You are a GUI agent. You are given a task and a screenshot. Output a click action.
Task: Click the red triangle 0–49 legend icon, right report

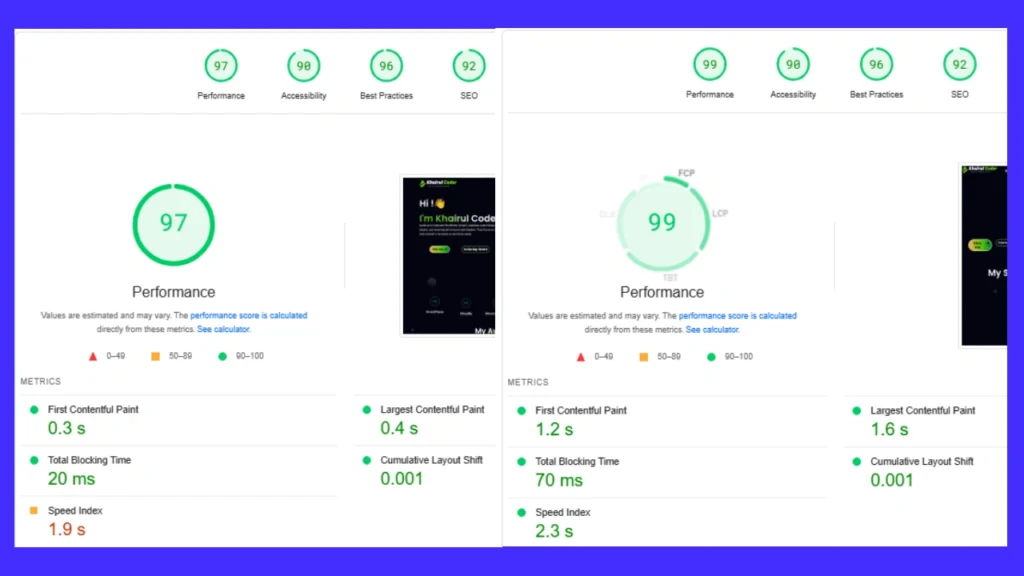[x=581, y=357]
